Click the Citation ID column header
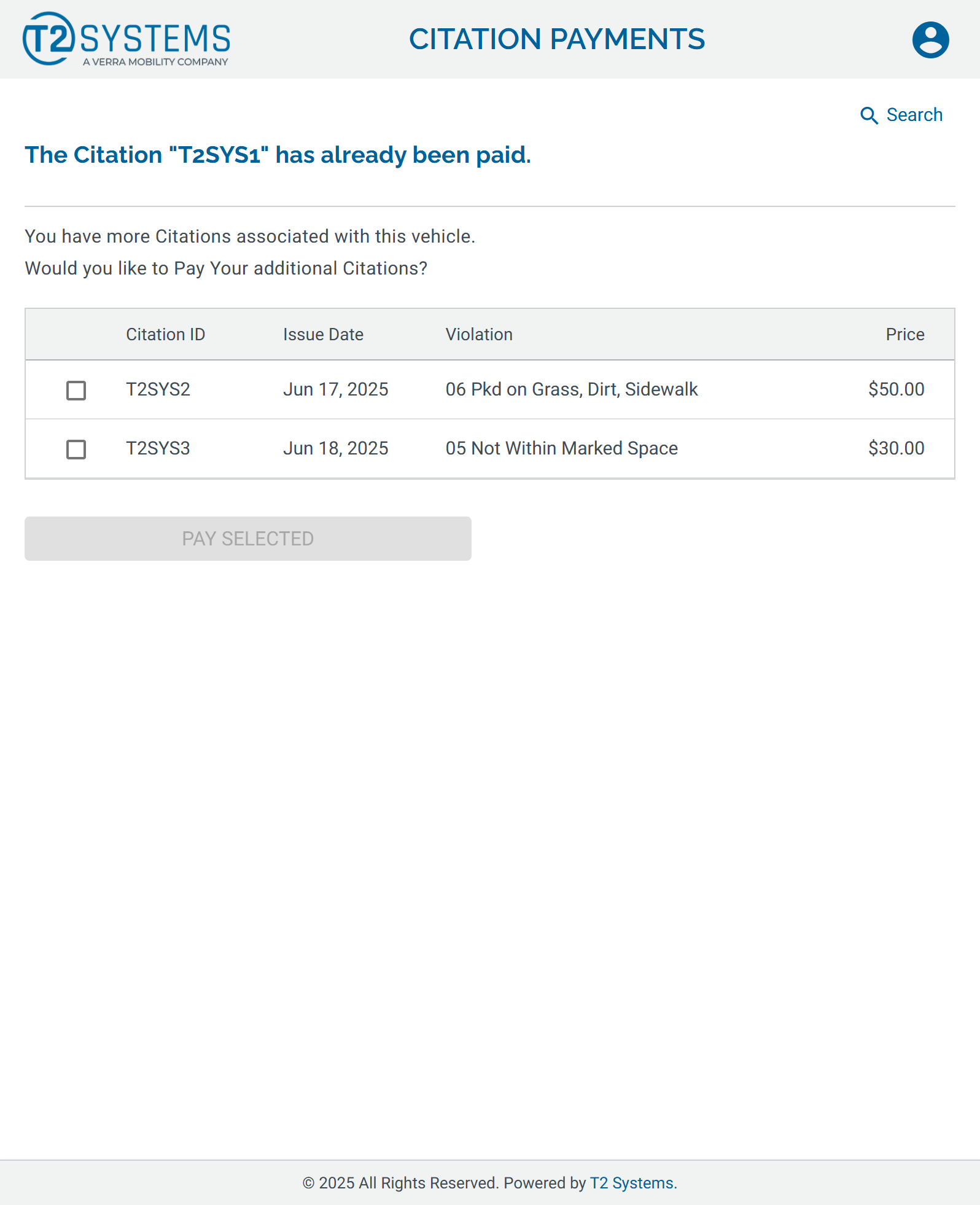980x1205 pixels. click(x=165, y=335)
